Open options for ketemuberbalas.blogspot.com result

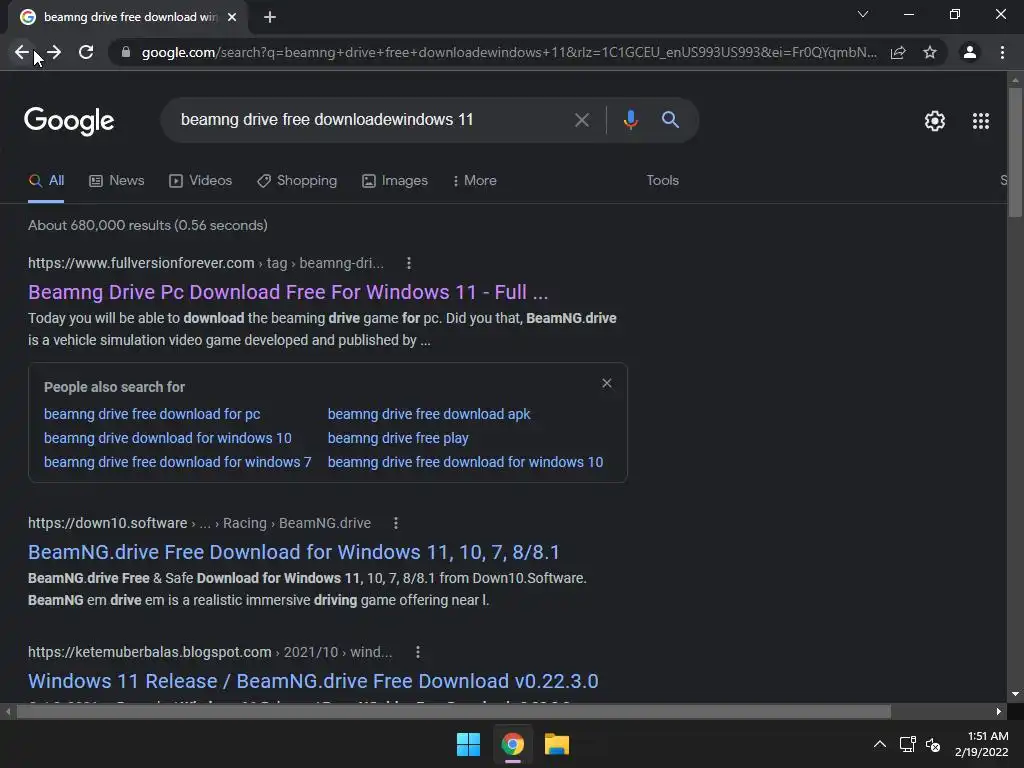click(x=418, y=652)
